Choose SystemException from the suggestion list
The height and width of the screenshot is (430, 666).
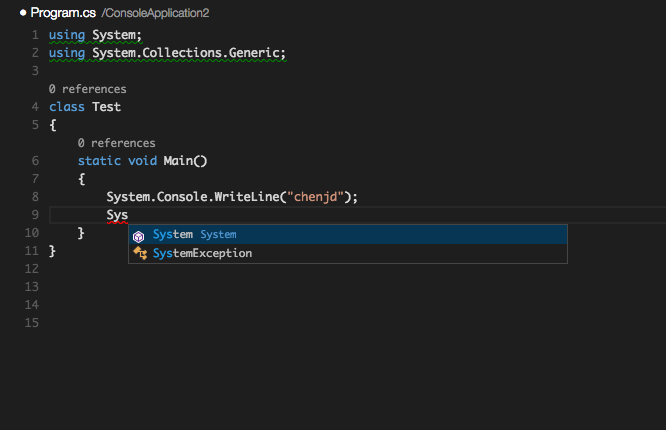(x=348, y=253)
